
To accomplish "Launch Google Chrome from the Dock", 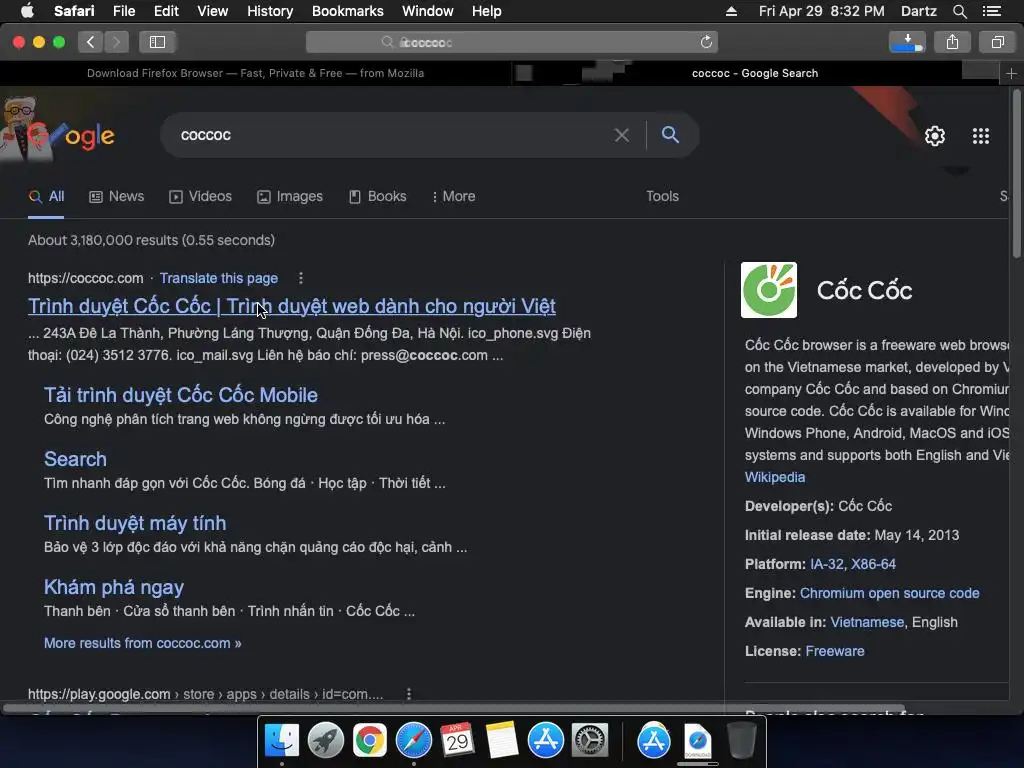I will click(x=370, y=741).
